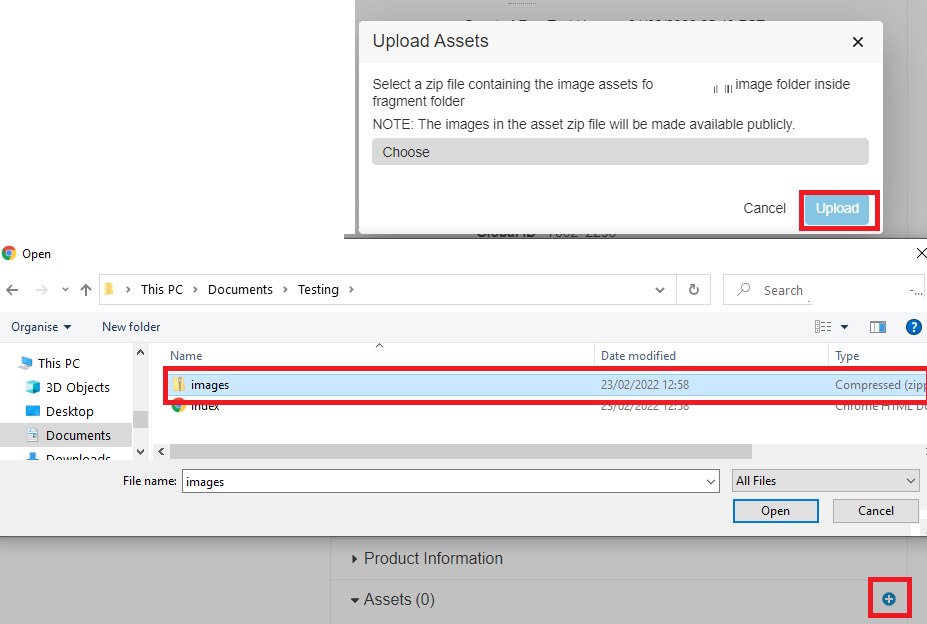The height and width of the screenshot is (624, 927).
Task: Go up one folder level
Action: tap(85, 290)
